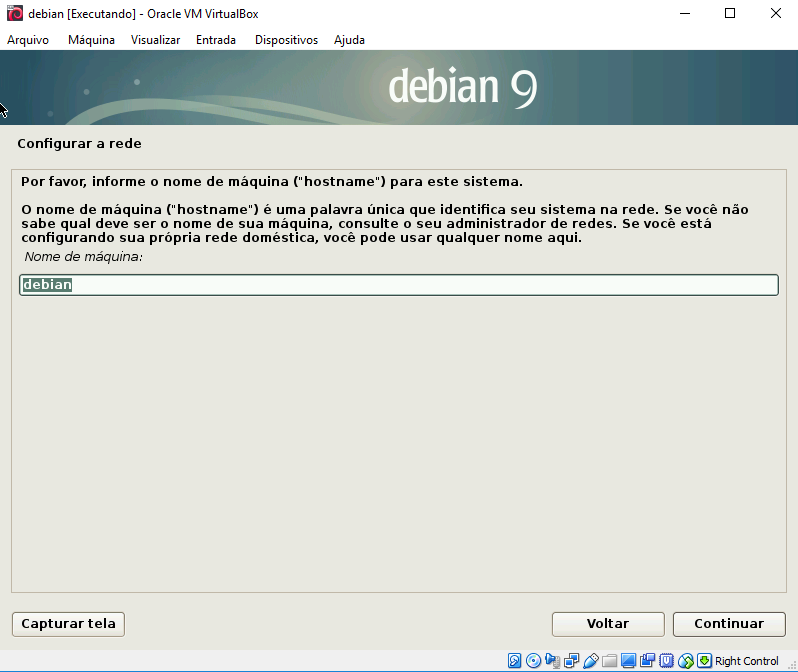Click the Continuar button
The width and height of the screenshot is (798, 672).
(729, 624)
